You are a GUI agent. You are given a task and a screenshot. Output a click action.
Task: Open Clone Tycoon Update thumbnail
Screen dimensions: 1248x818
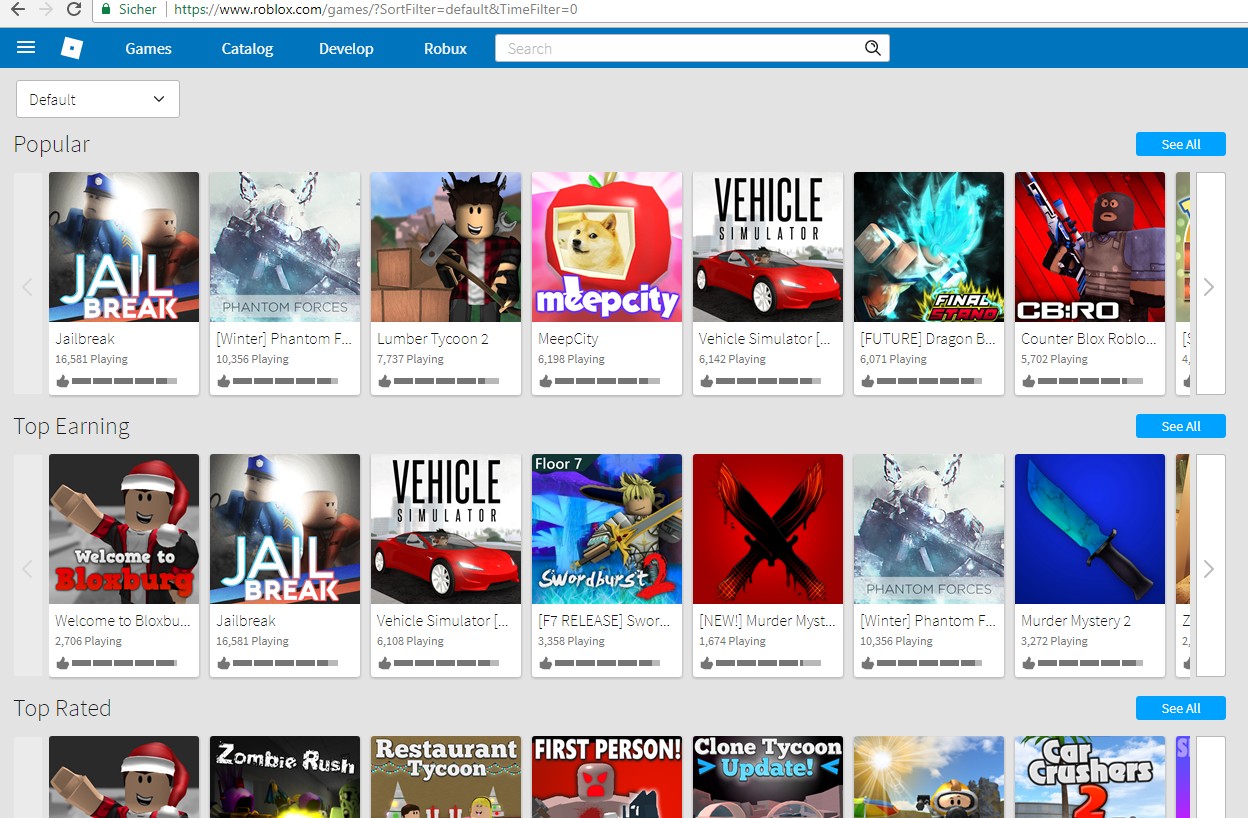click(768, 777)
